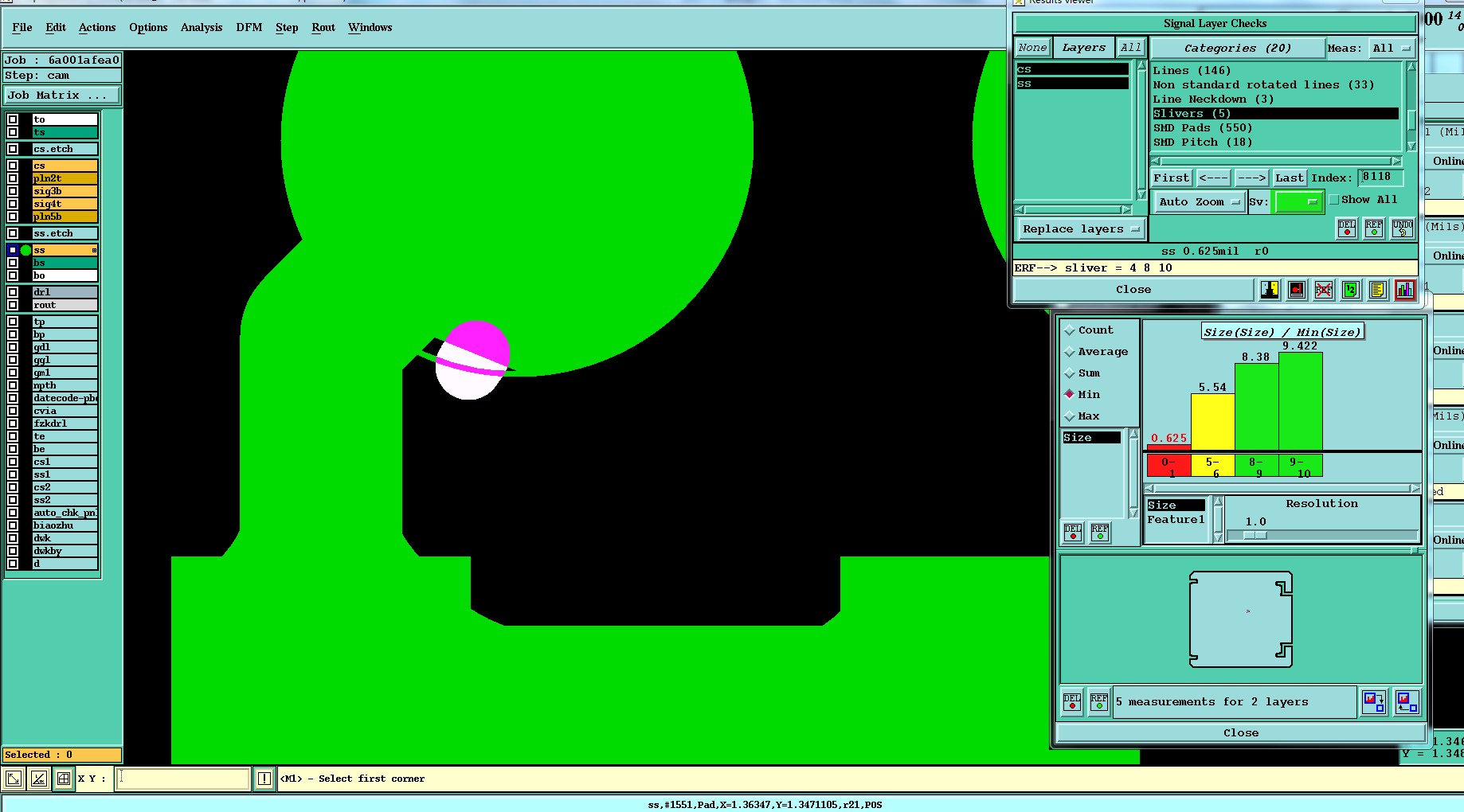This screenshot has width=1464, height=812.
Task: Click the Index input field
Action: pos(1380,178)
